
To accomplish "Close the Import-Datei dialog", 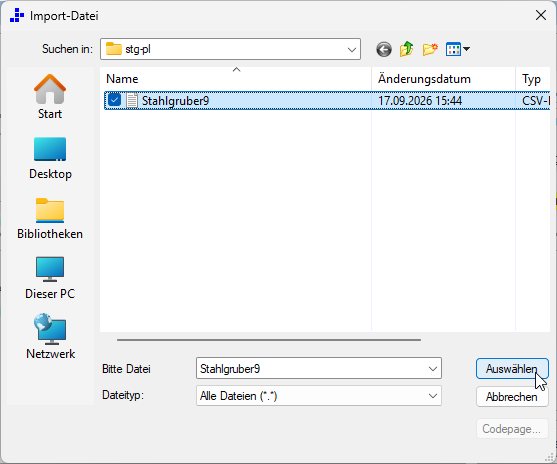I will point(541,15).
